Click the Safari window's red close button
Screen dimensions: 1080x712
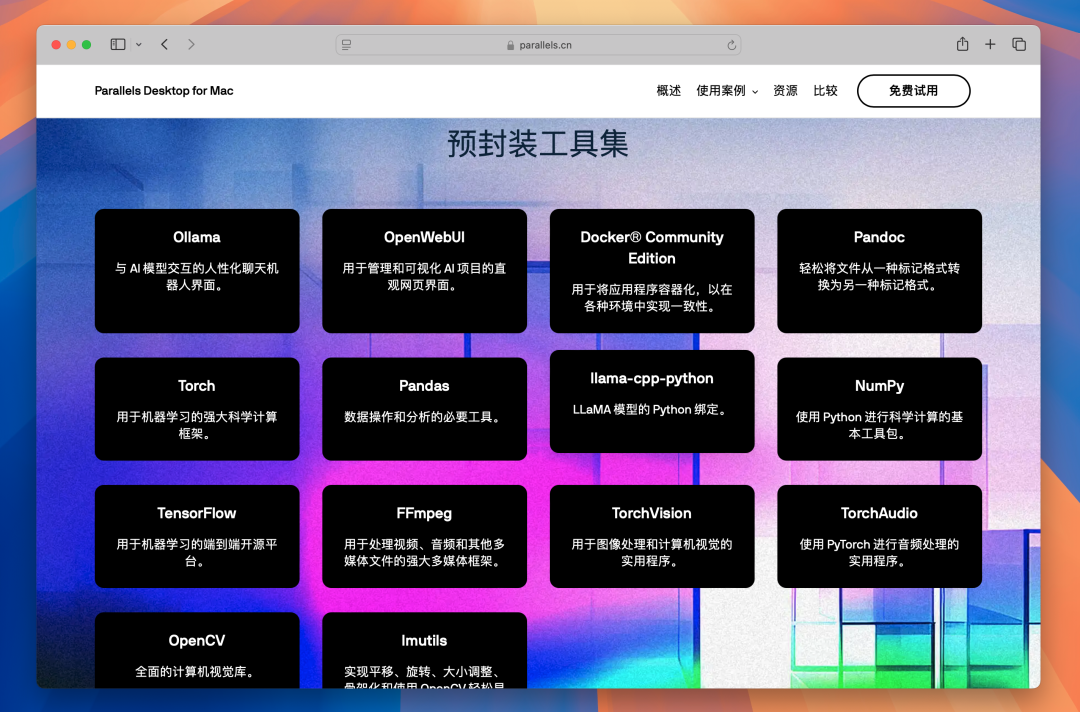pos(56,45)
